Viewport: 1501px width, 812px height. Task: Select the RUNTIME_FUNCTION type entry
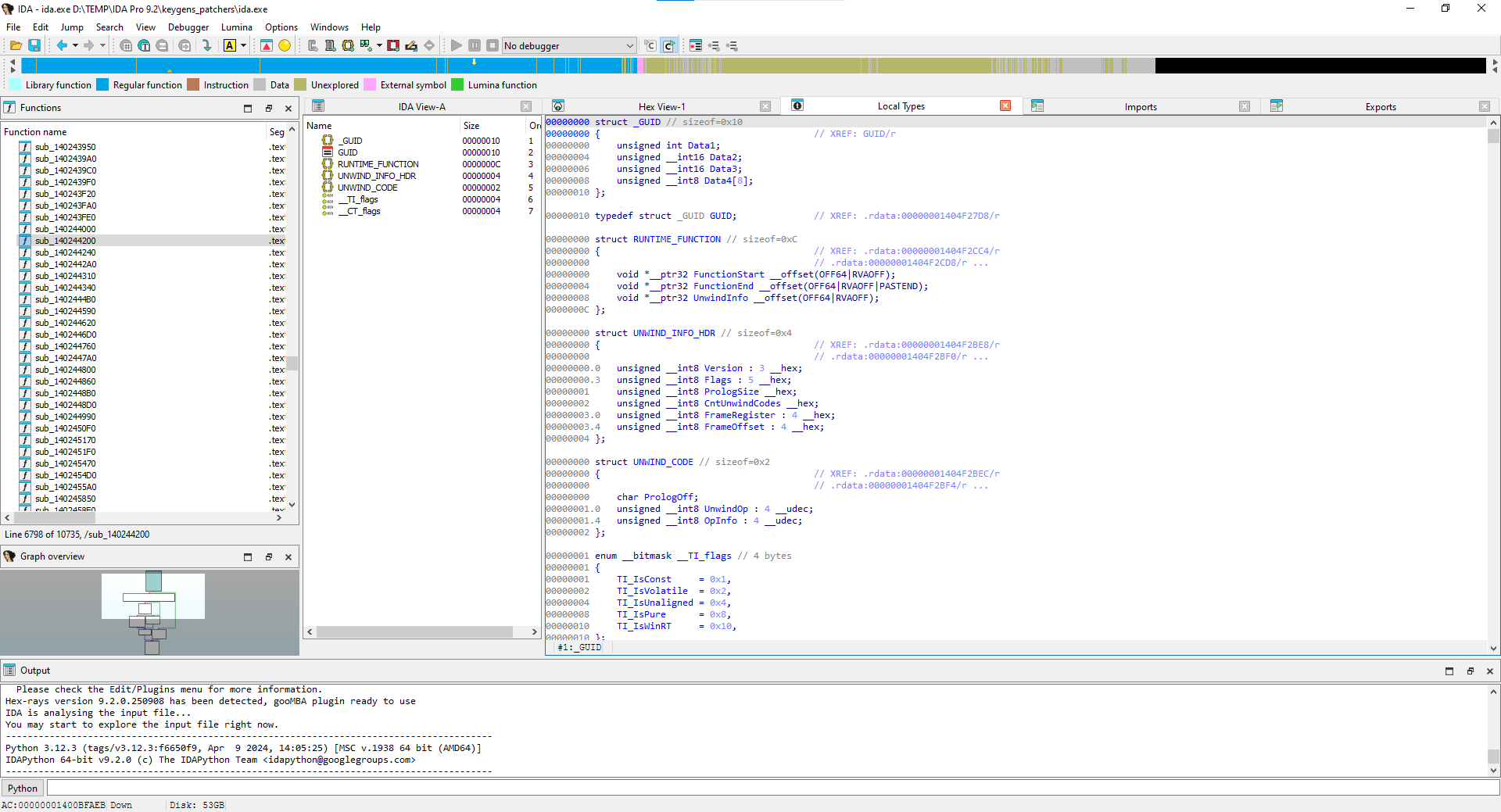pyautogui.click(x=378, y=164)
